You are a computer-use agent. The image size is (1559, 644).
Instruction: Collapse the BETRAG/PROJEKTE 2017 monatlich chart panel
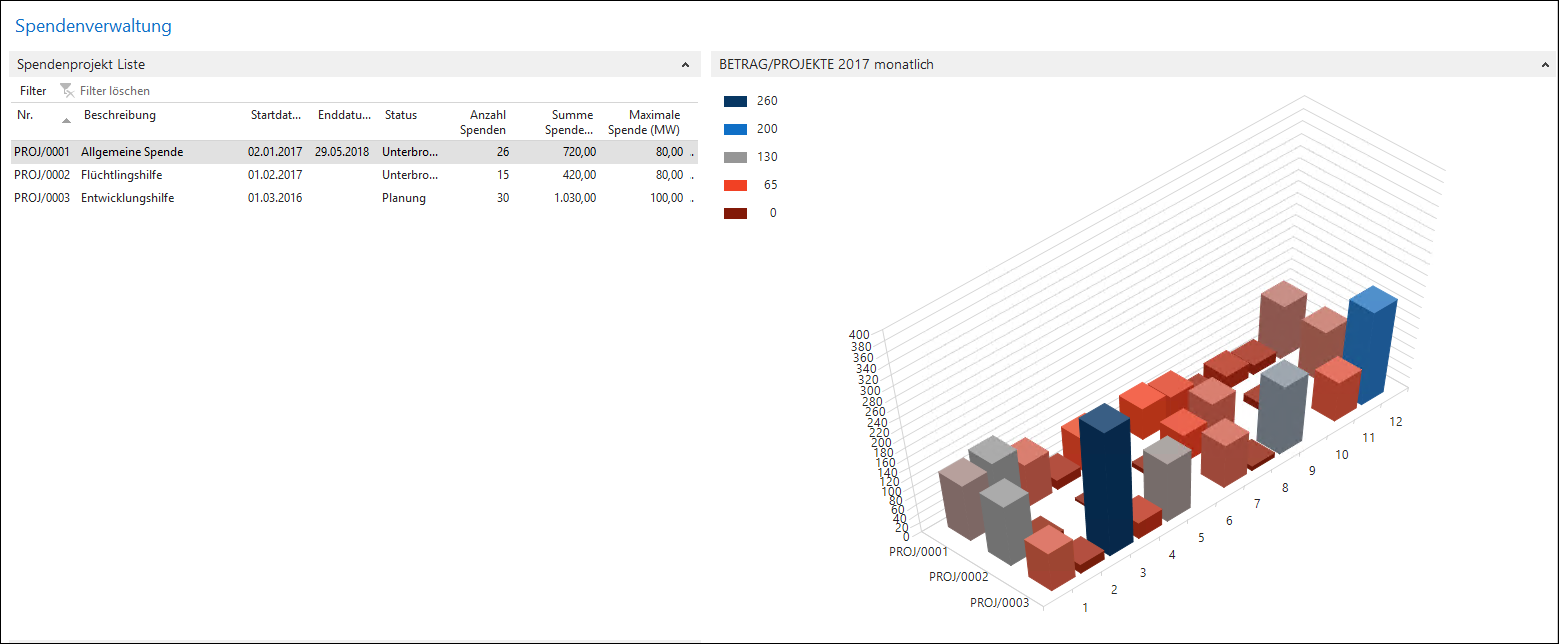[x=1545, y=65]
